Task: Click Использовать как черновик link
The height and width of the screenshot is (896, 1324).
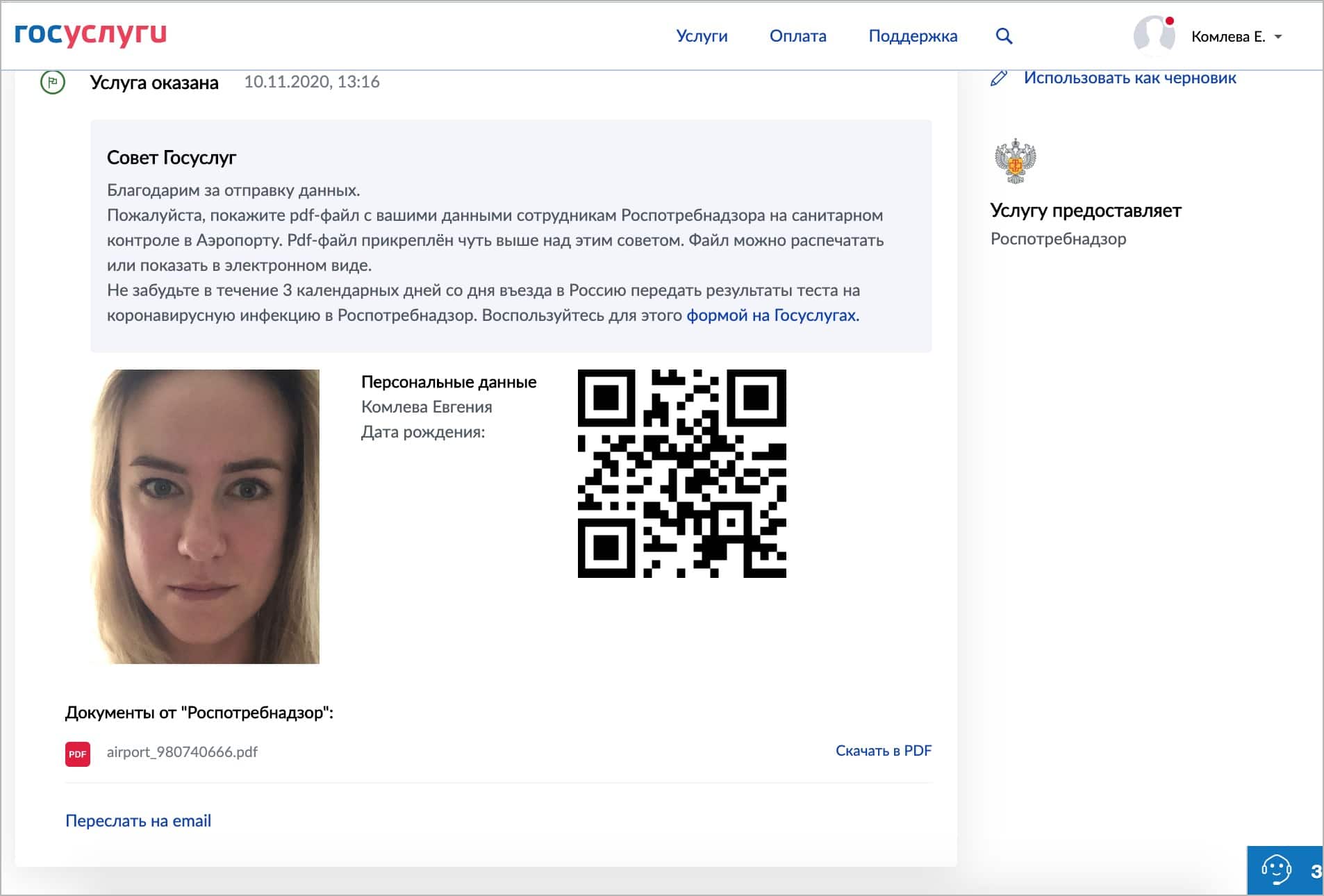Action: click(1129, 78)
